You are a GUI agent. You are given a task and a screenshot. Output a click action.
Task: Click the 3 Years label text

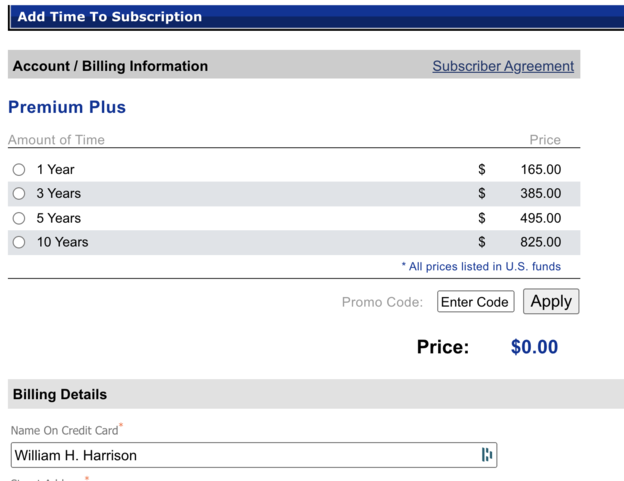pos(58,193)
